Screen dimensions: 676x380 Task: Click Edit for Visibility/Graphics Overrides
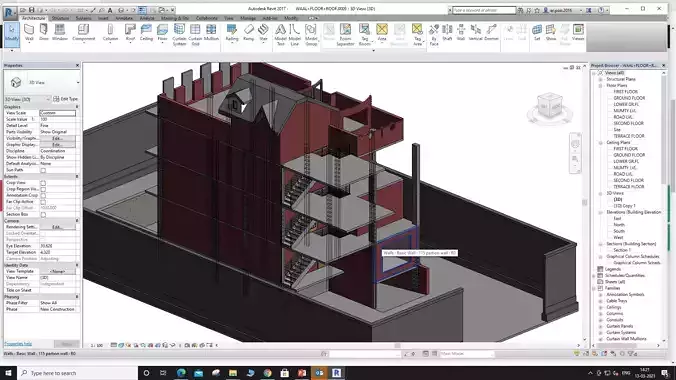click(57, 138)
